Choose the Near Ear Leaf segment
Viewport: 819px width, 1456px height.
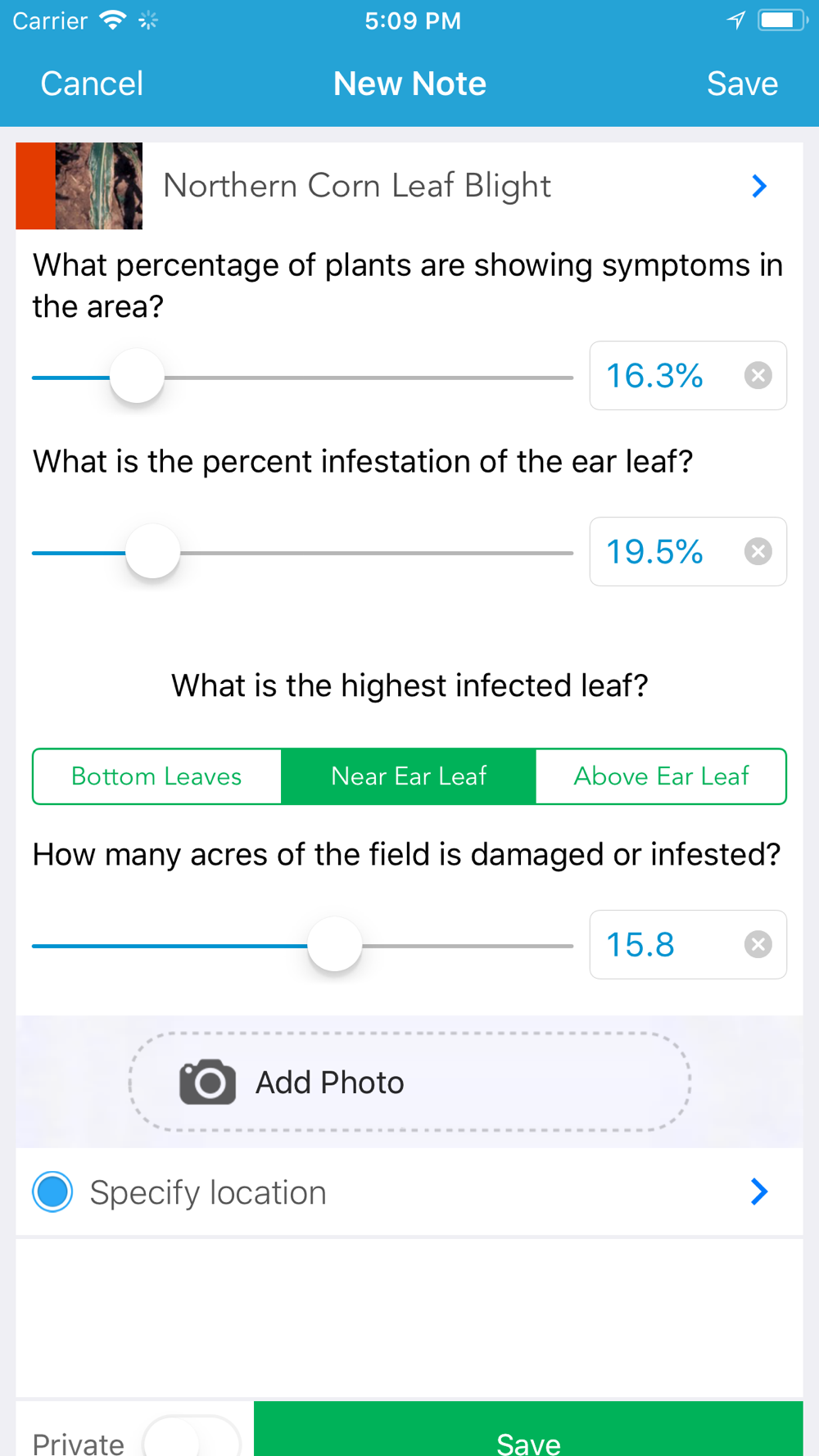(409, 776)
